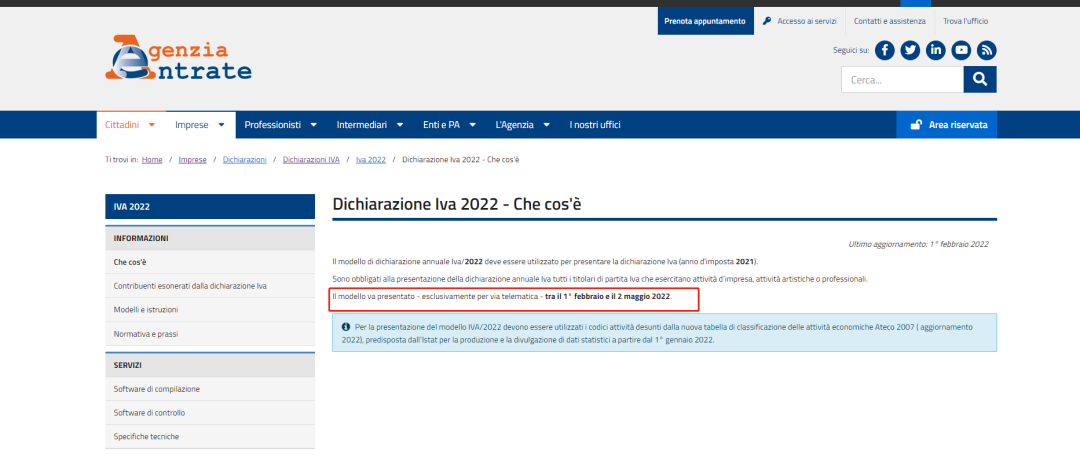This screenshot has width=1080, height=456.
Task: Expand the Imprese dropdown arrow
Action: (221, 125)
